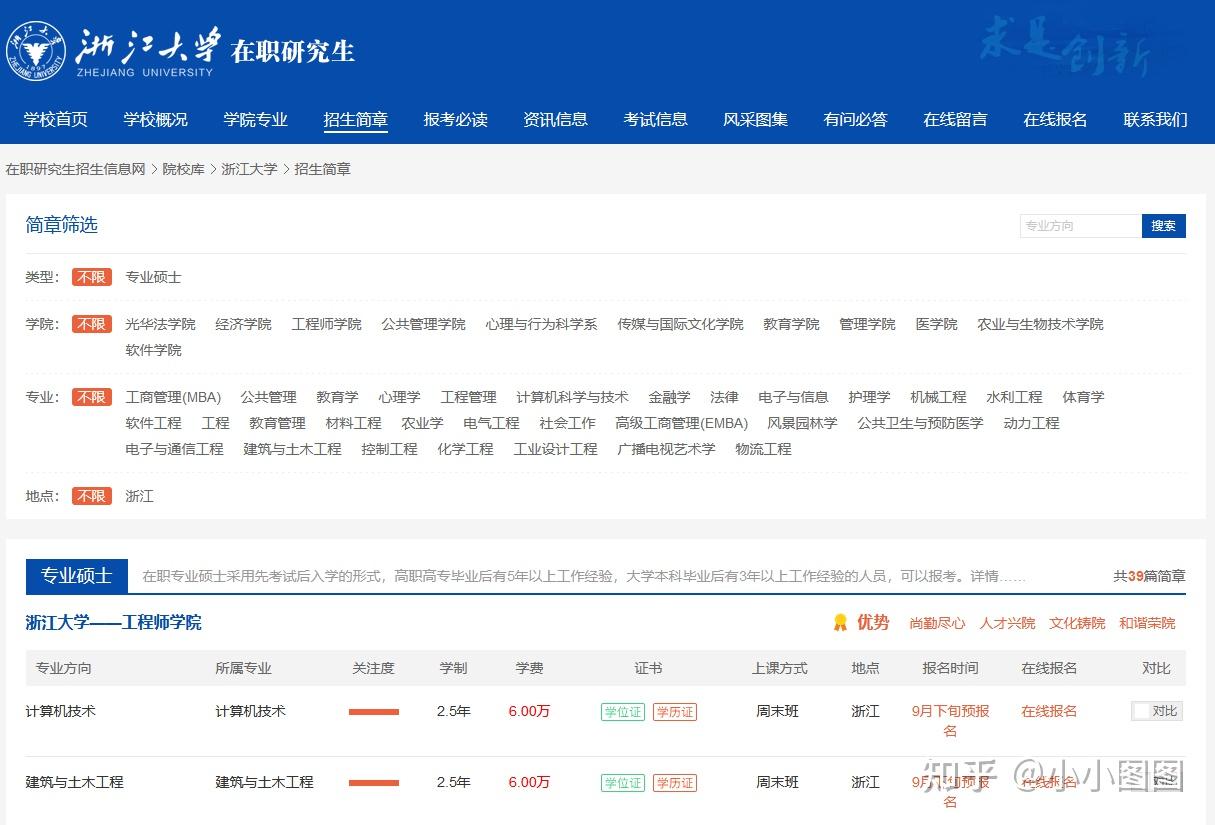
Task: Click 在线报名 link in 计算机技术 row
Action: pos(1049,711)
